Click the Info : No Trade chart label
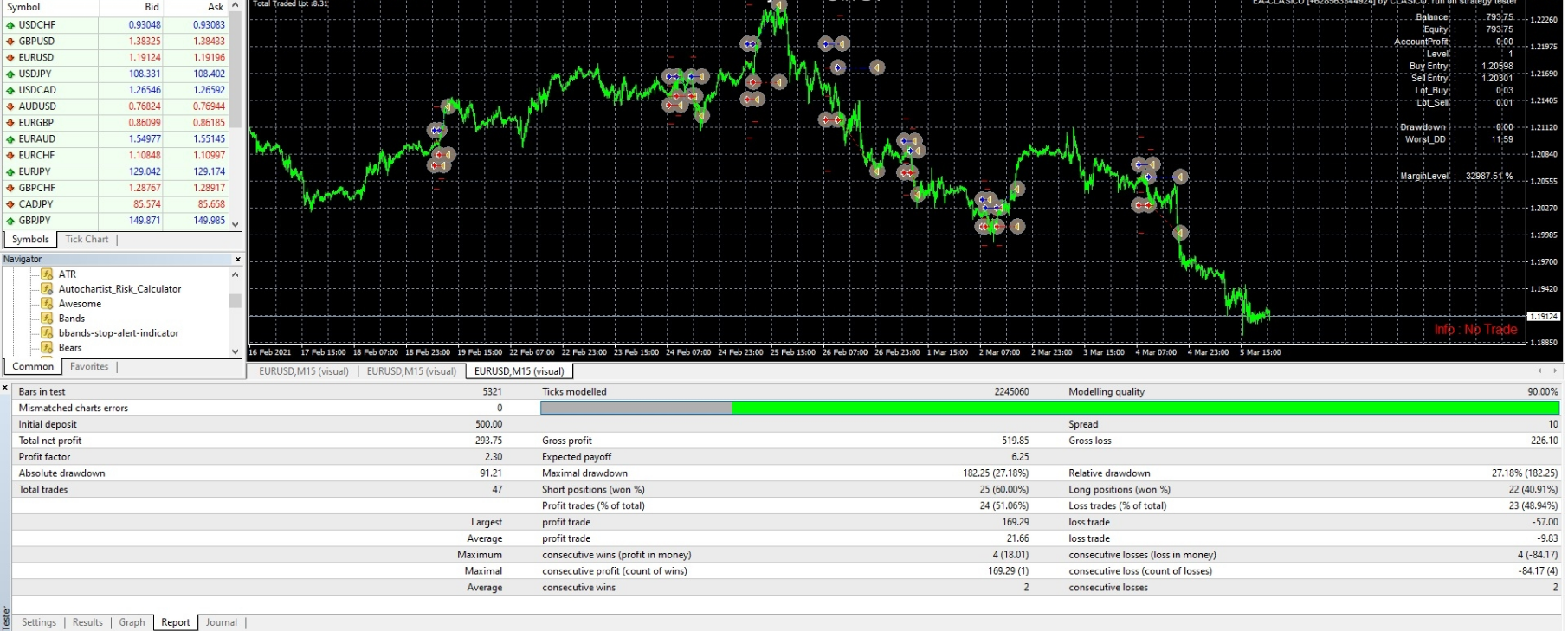The height and width of the screenshot is (631, 1568). click(x=1475, y=330)
